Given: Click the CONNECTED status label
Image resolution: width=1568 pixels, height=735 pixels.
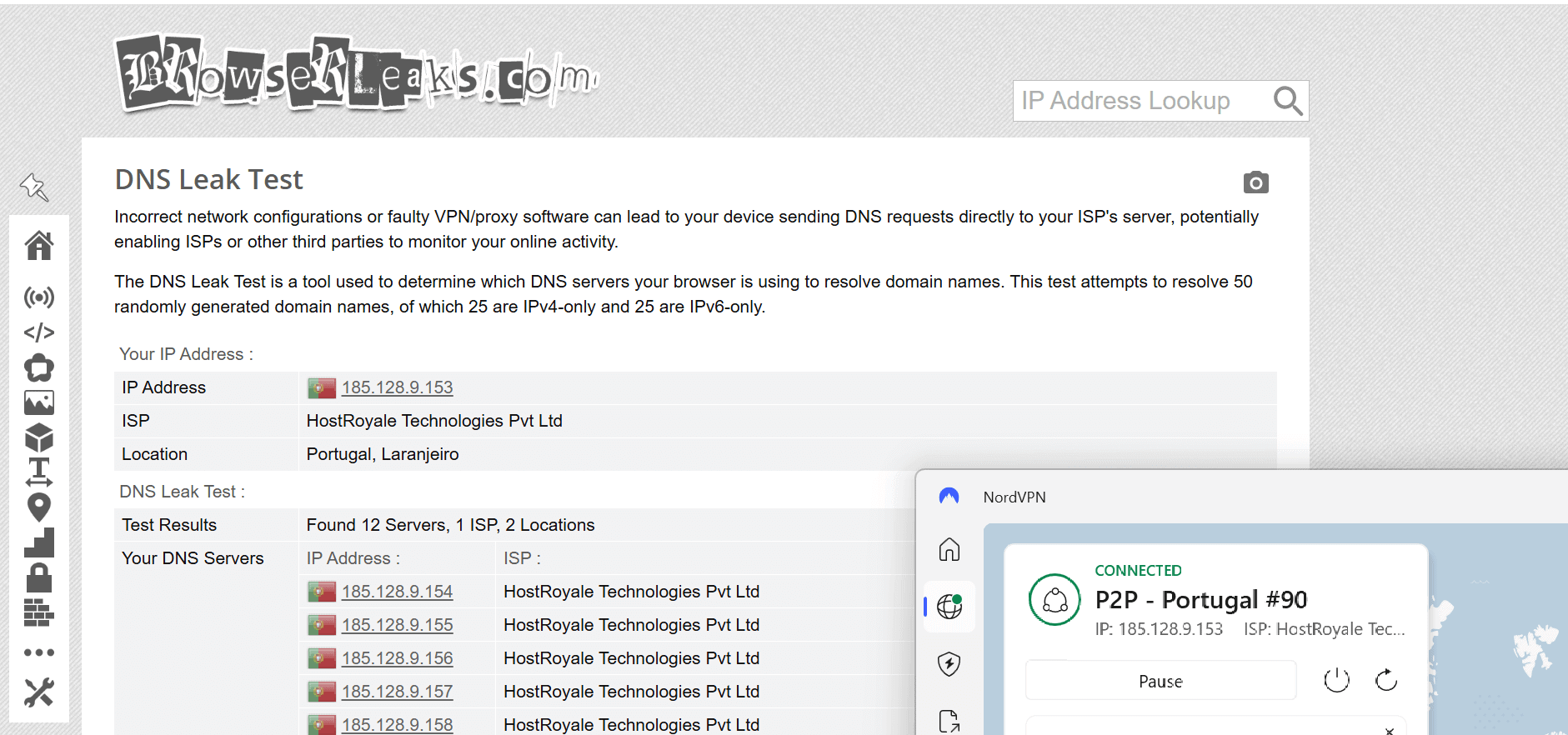Looking at the screenshot, I should pos(1138,571).
